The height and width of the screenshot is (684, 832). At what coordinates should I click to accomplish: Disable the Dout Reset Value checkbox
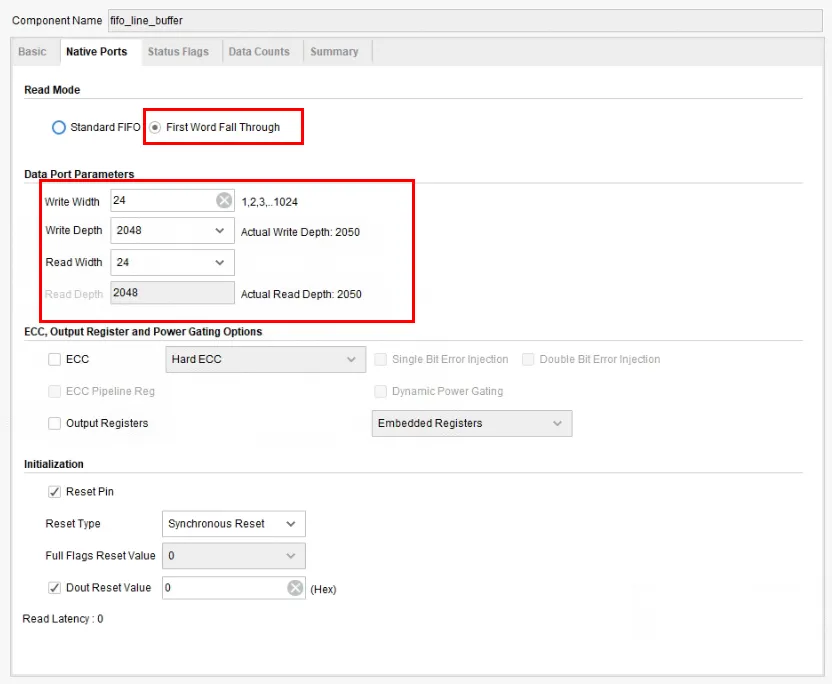pos(54,588)
